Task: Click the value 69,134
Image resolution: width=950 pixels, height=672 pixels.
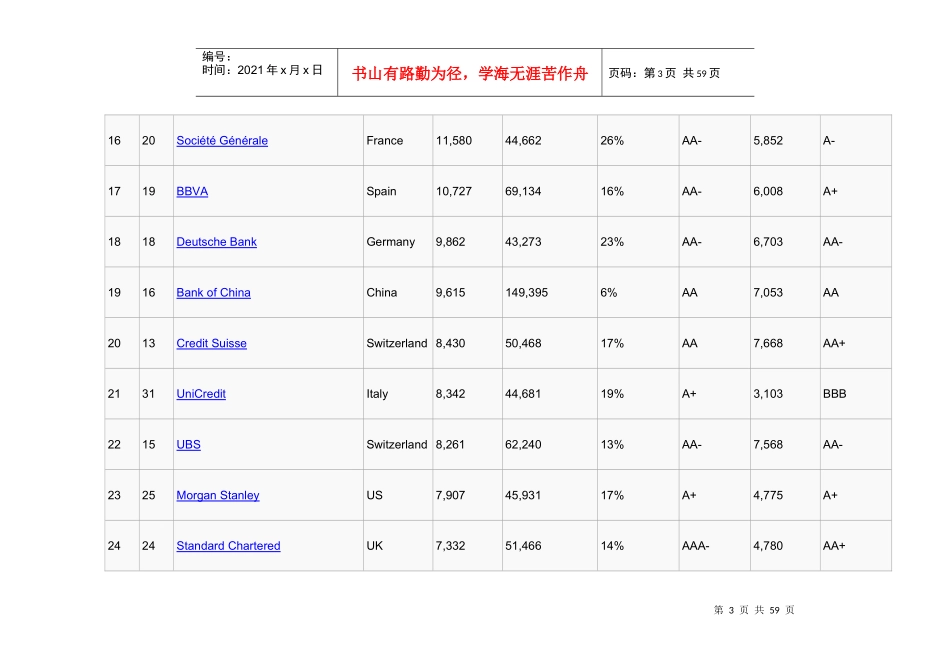Action: point(523,191)
